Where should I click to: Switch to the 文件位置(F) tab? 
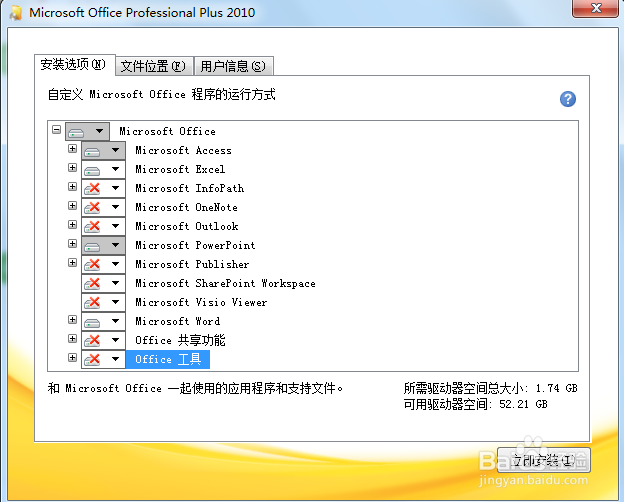tap(154, 66)
